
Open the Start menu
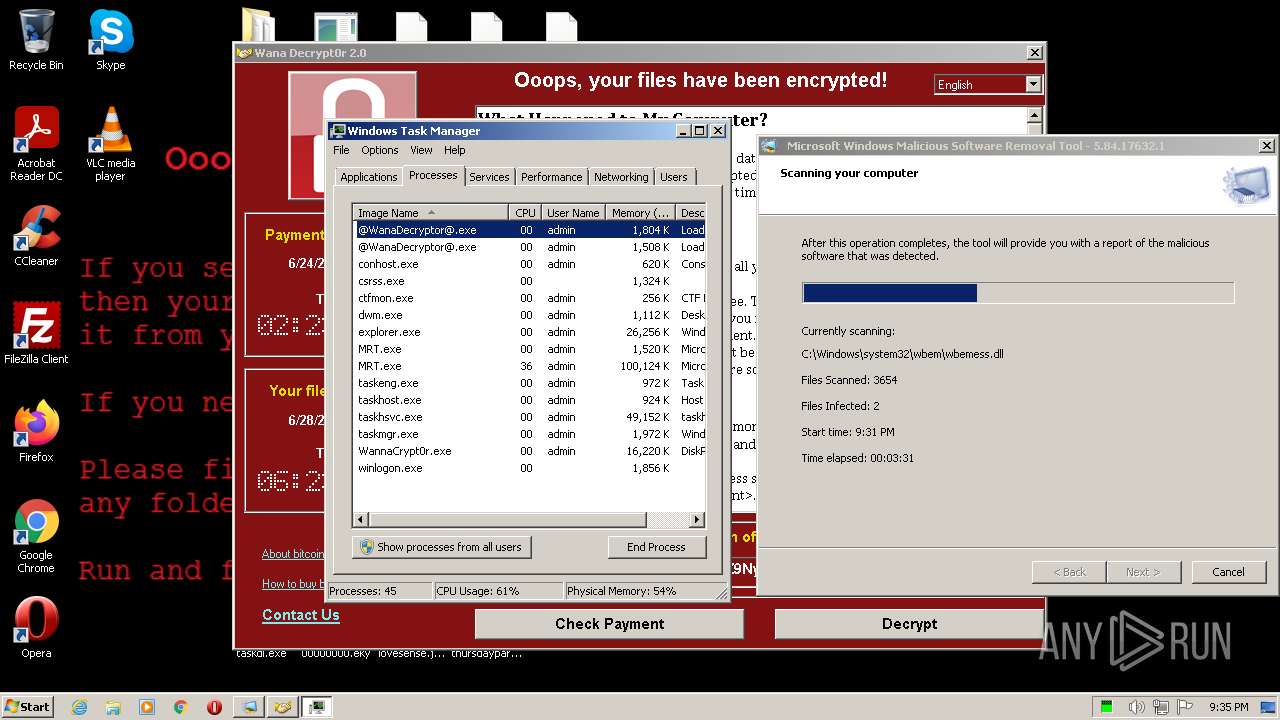point(27,707)
